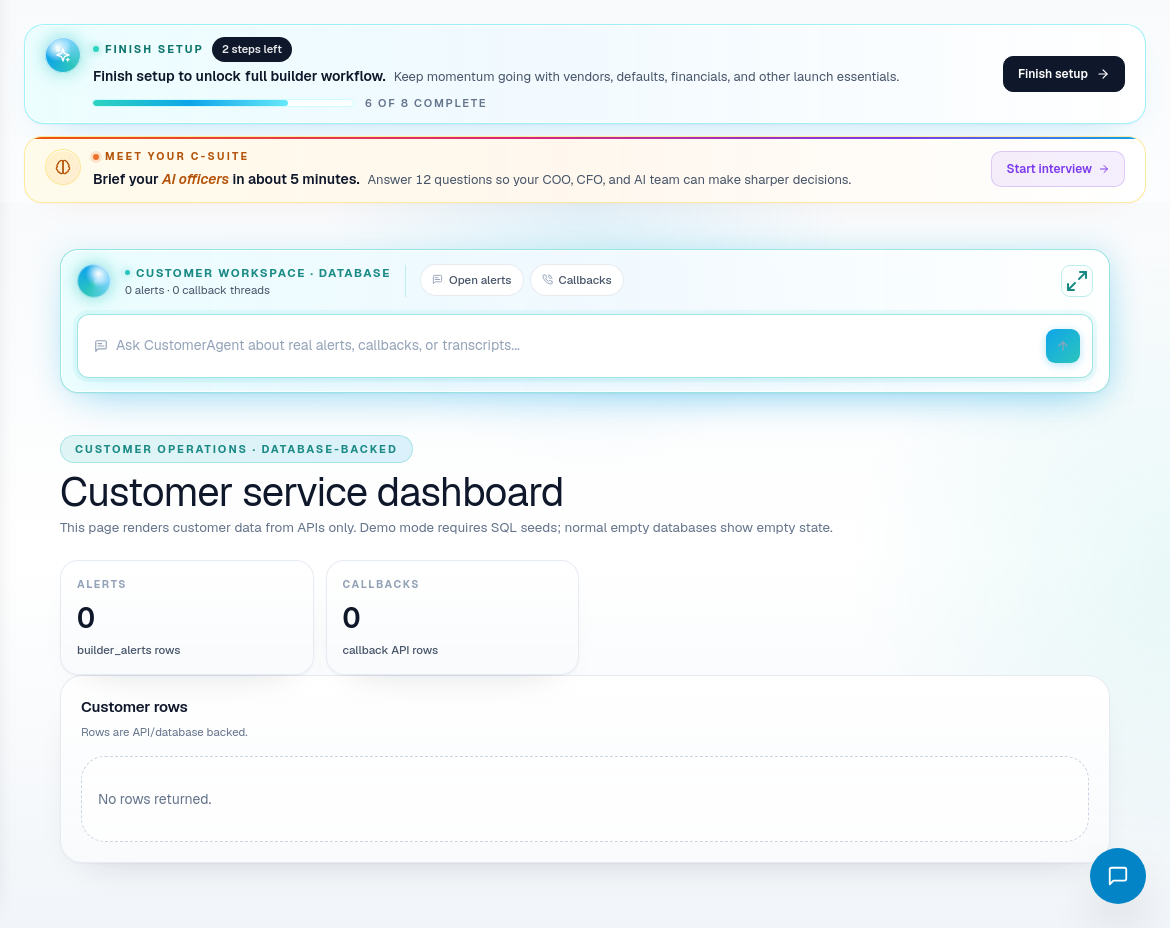
Task: Click the setup progress bar
Action: 223,103
